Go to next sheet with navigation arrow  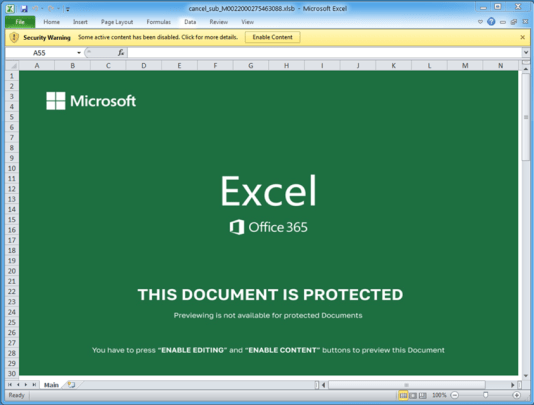point(26,385)
